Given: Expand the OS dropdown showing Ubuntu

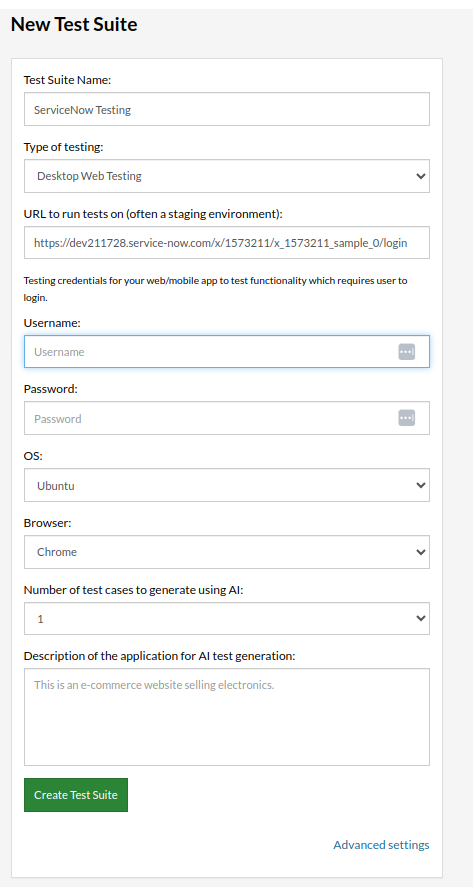Looking at the screenshot, I should pos(226,485).
